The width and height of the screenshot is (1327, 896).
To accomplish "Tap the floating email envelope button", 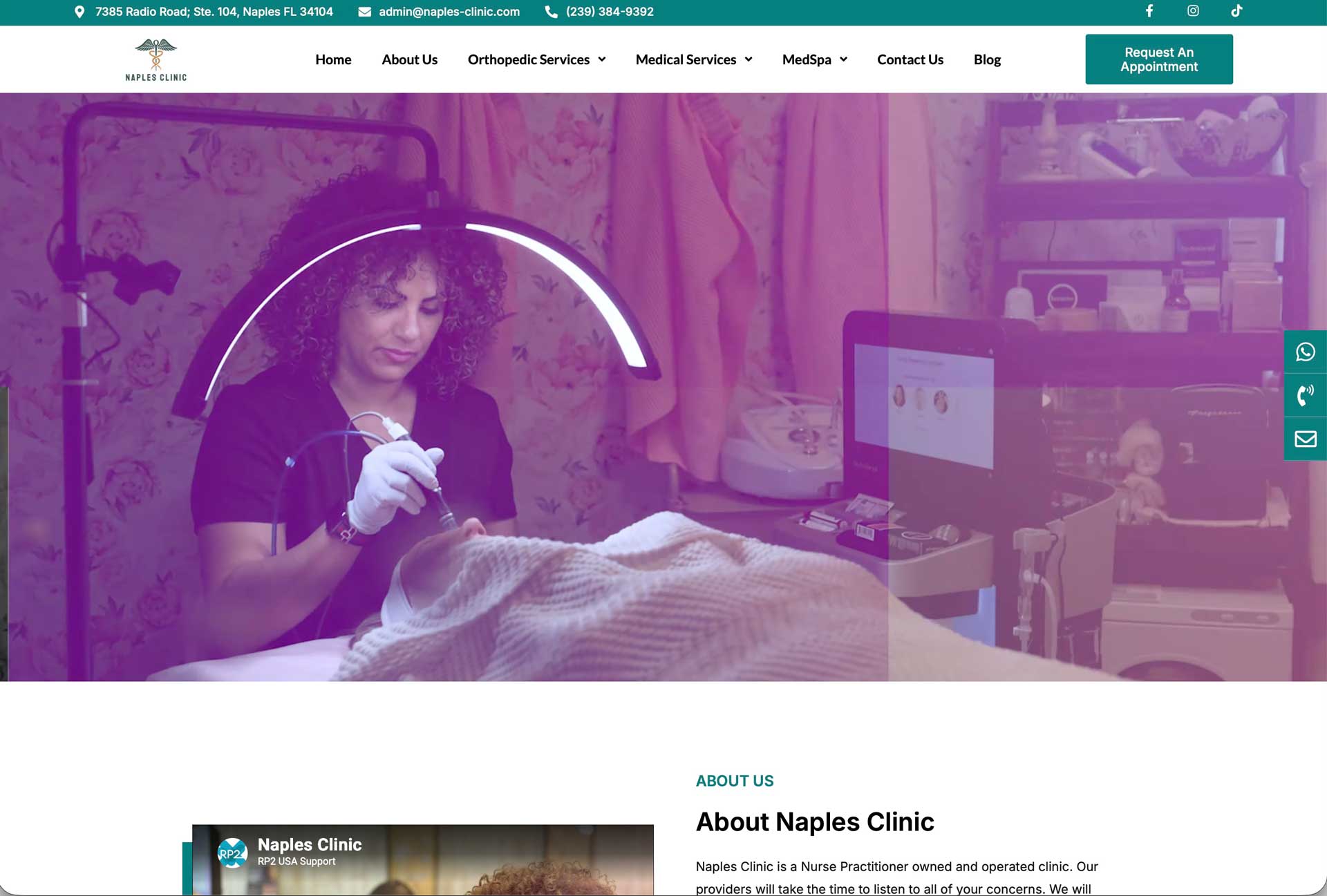I will point(1305,439).
